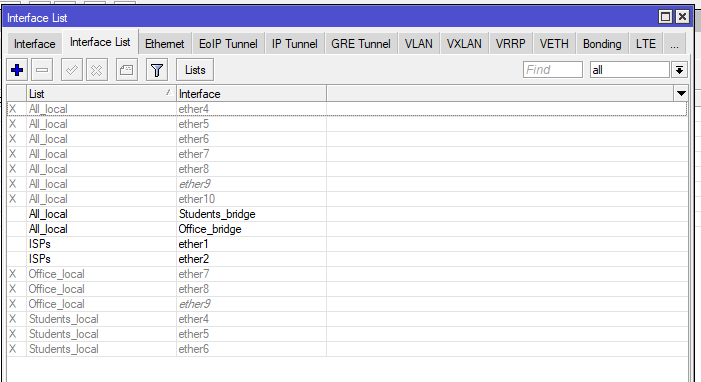Open the GRE Tunnel tab
The width and height of the screenshot is (701, 382).
361,44
